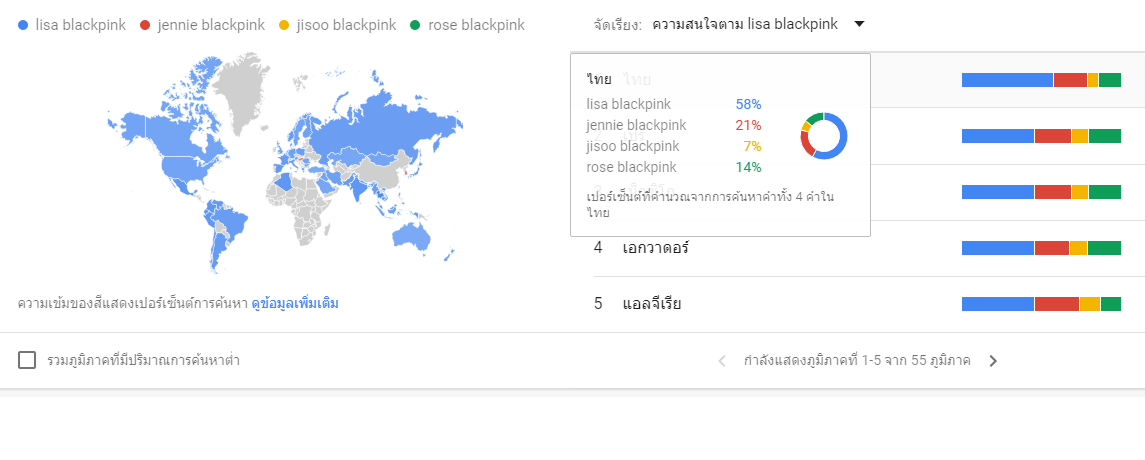Select the แอลจีเรีย region row

point(651,304)
